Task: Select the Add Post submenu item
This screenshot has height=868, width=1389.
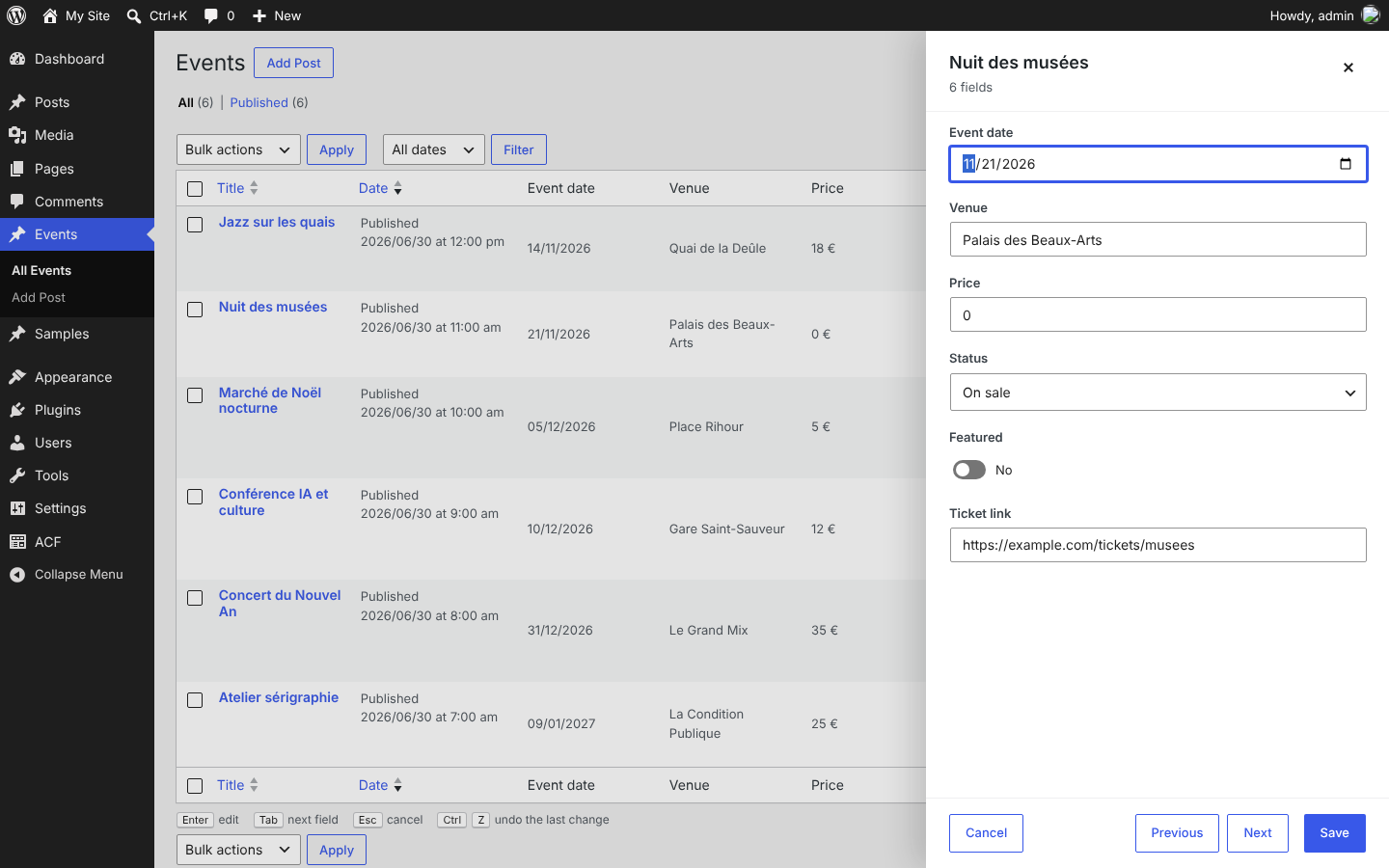Action: click(x=39, y=298)
